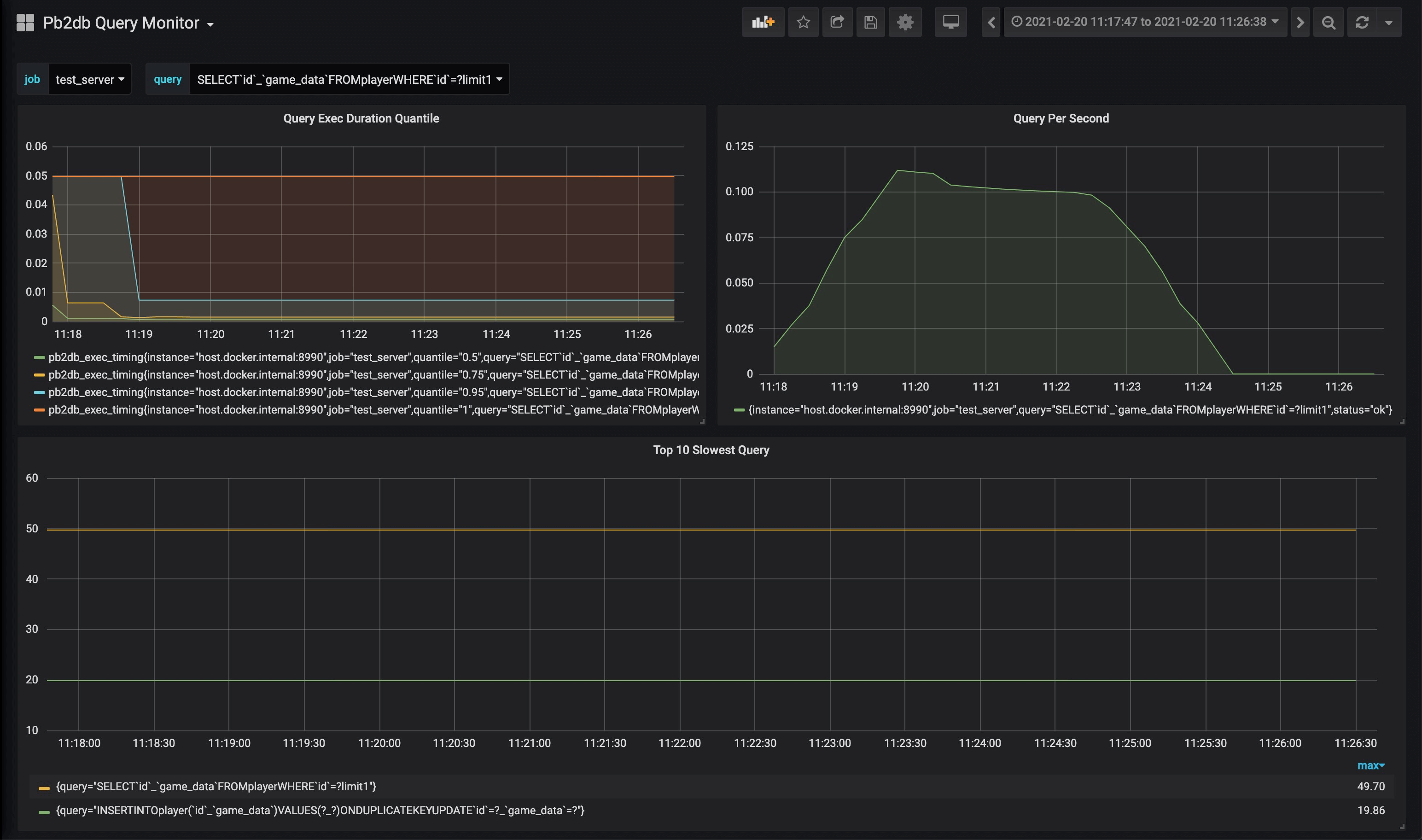Image resolution: width=1422 pixels, height=840 pixels.
Task: Open the job test_server dropdown
Action: click(x=89, y=79)
